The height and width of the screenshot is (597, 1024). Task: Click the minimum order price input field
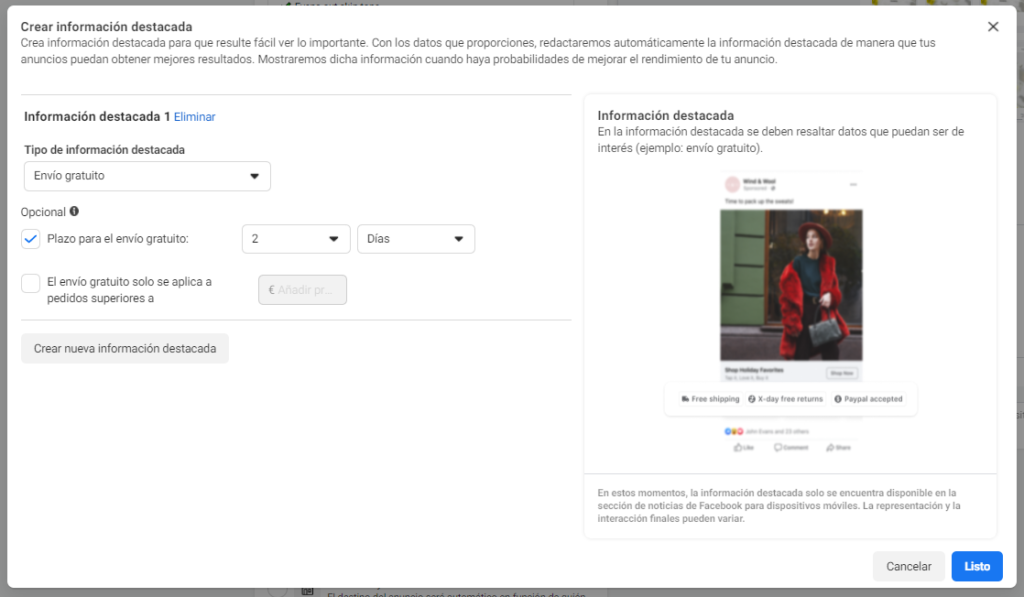coord(302,290)
